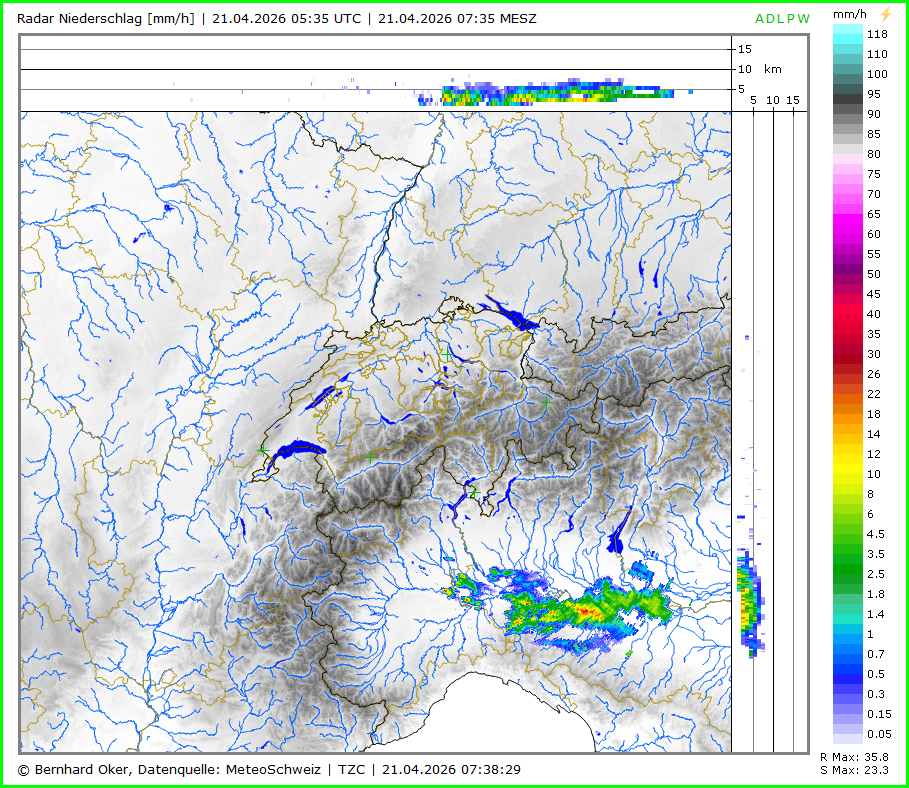Image resolution: width=909 pixels, height=788 pixels.
Task: Click the Weissfluhgipfel radar cross in eastern Switzerland
Action: point(546,401)
